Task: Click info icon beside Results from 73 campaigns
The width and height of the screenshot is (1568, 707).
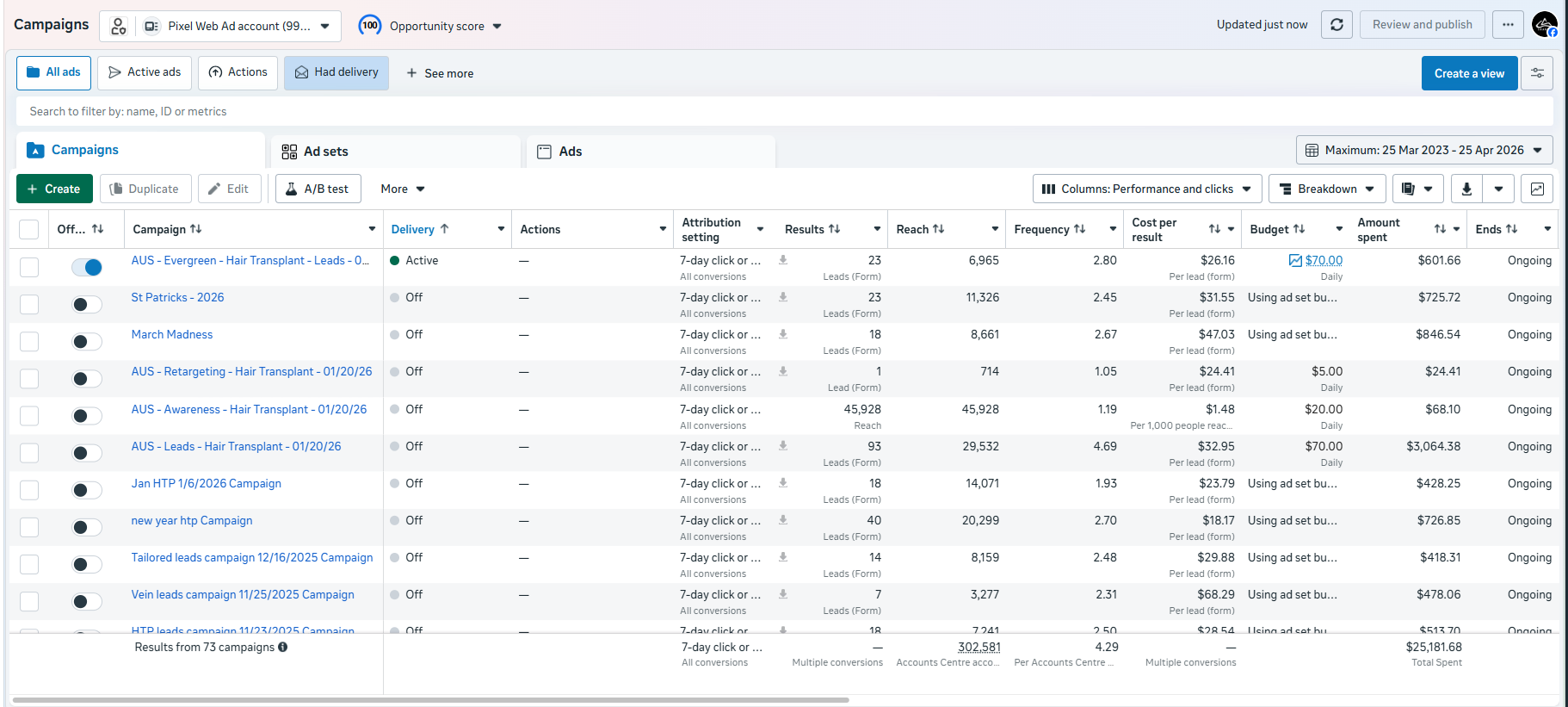Action: (283, 647)
